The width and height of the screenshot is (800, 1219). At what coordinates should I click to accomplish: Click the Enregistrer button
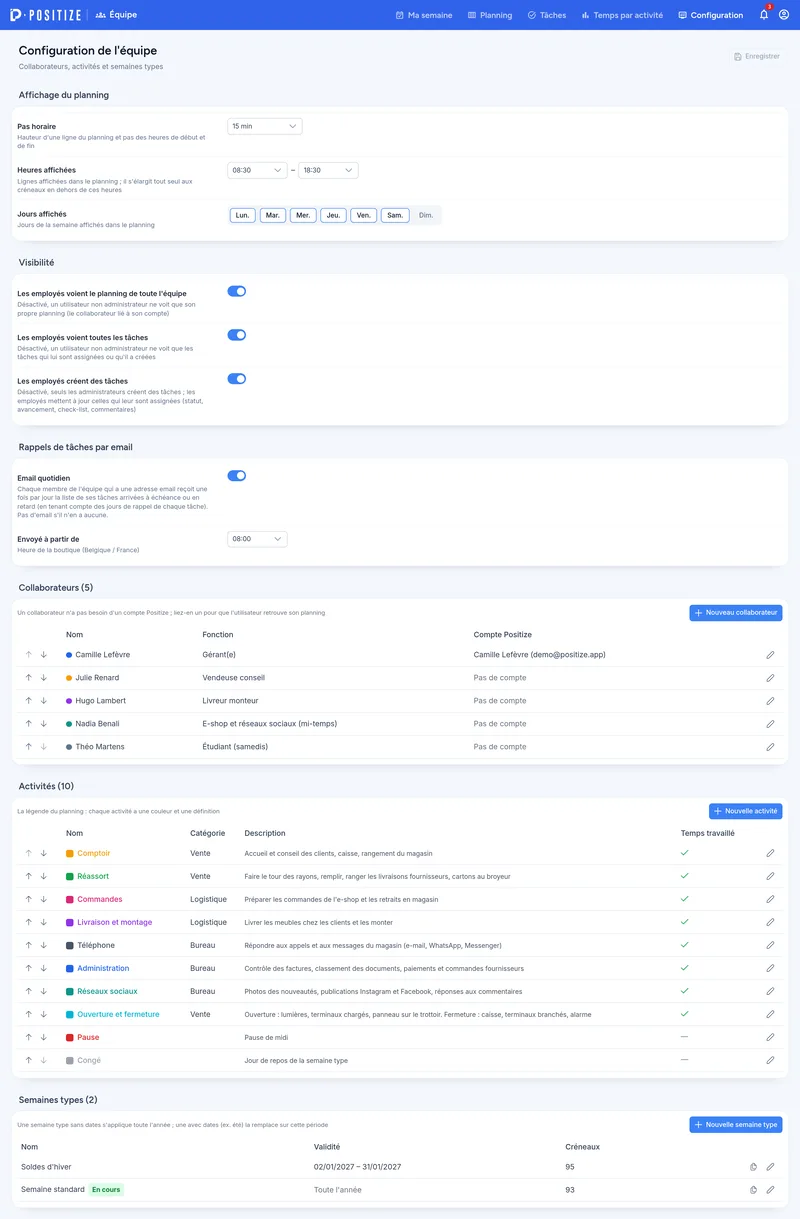coord(757,56)
